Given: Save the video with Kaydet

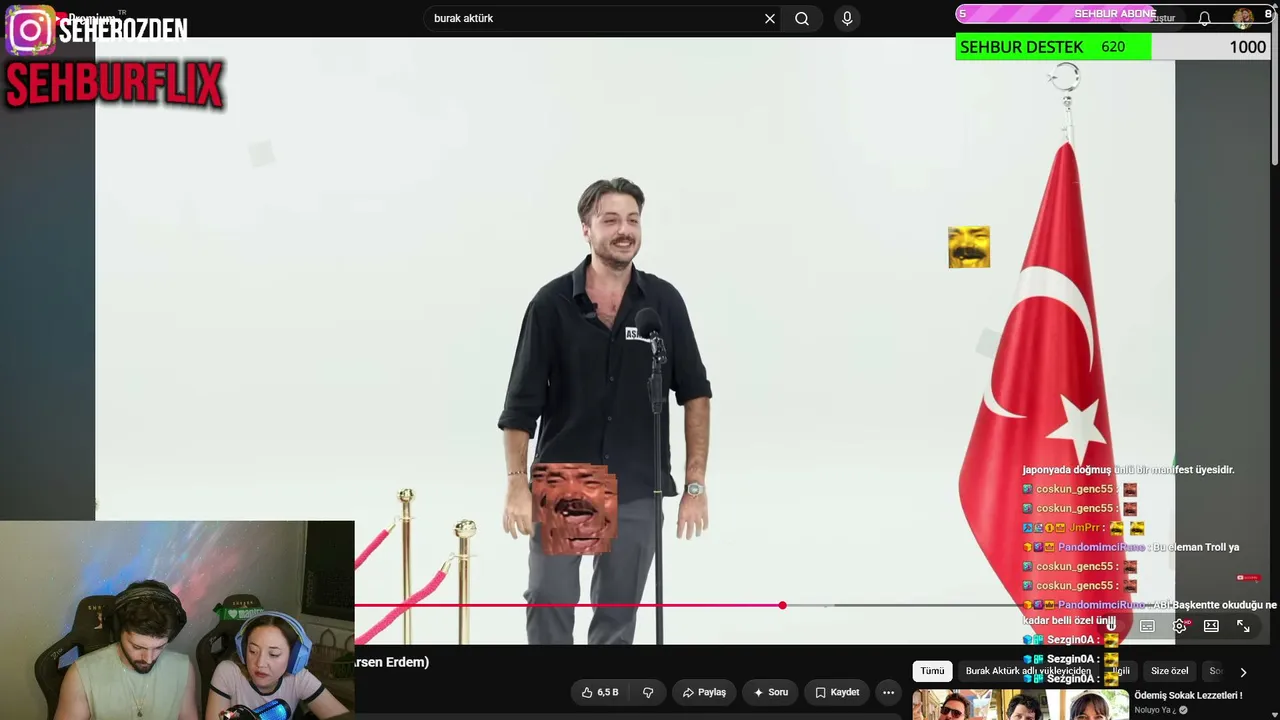Looking at the screenshot, I should pyautogui.click(x=837, y=692).
